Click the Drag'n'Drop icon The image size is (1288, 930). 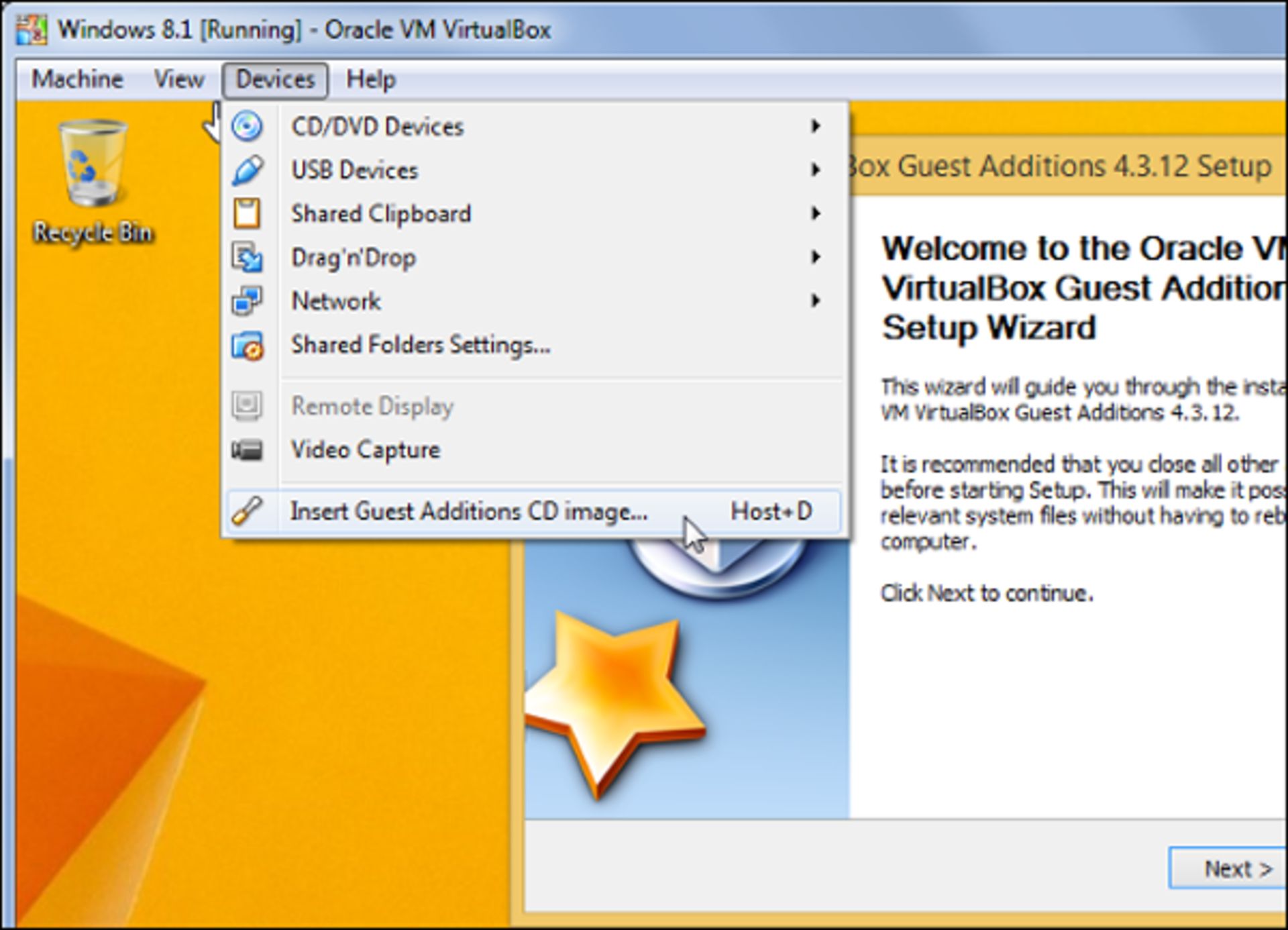click(x=247, y=257)
